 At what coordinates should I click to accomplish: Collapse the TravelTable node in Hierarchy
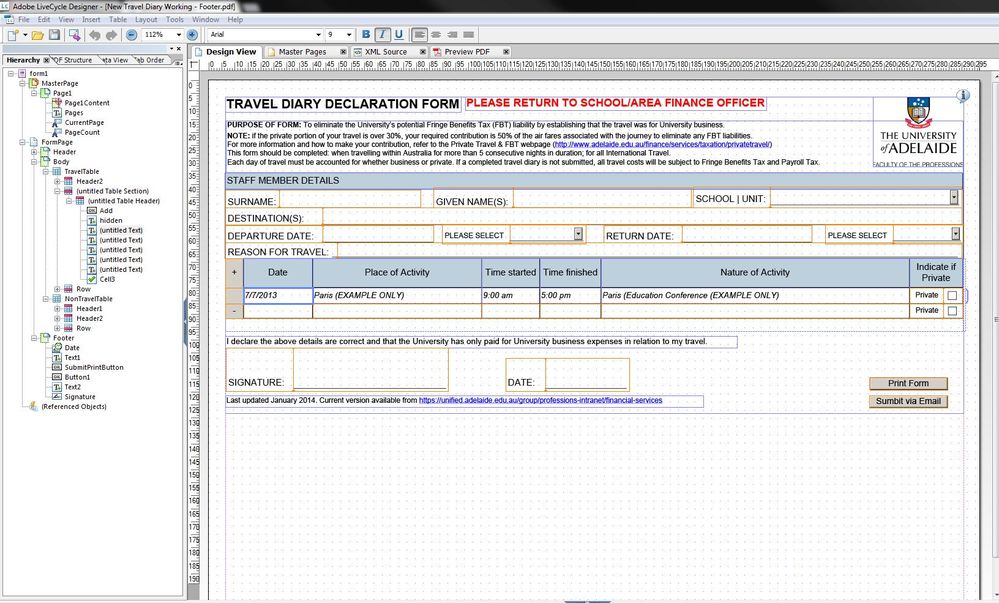point(46,171)
